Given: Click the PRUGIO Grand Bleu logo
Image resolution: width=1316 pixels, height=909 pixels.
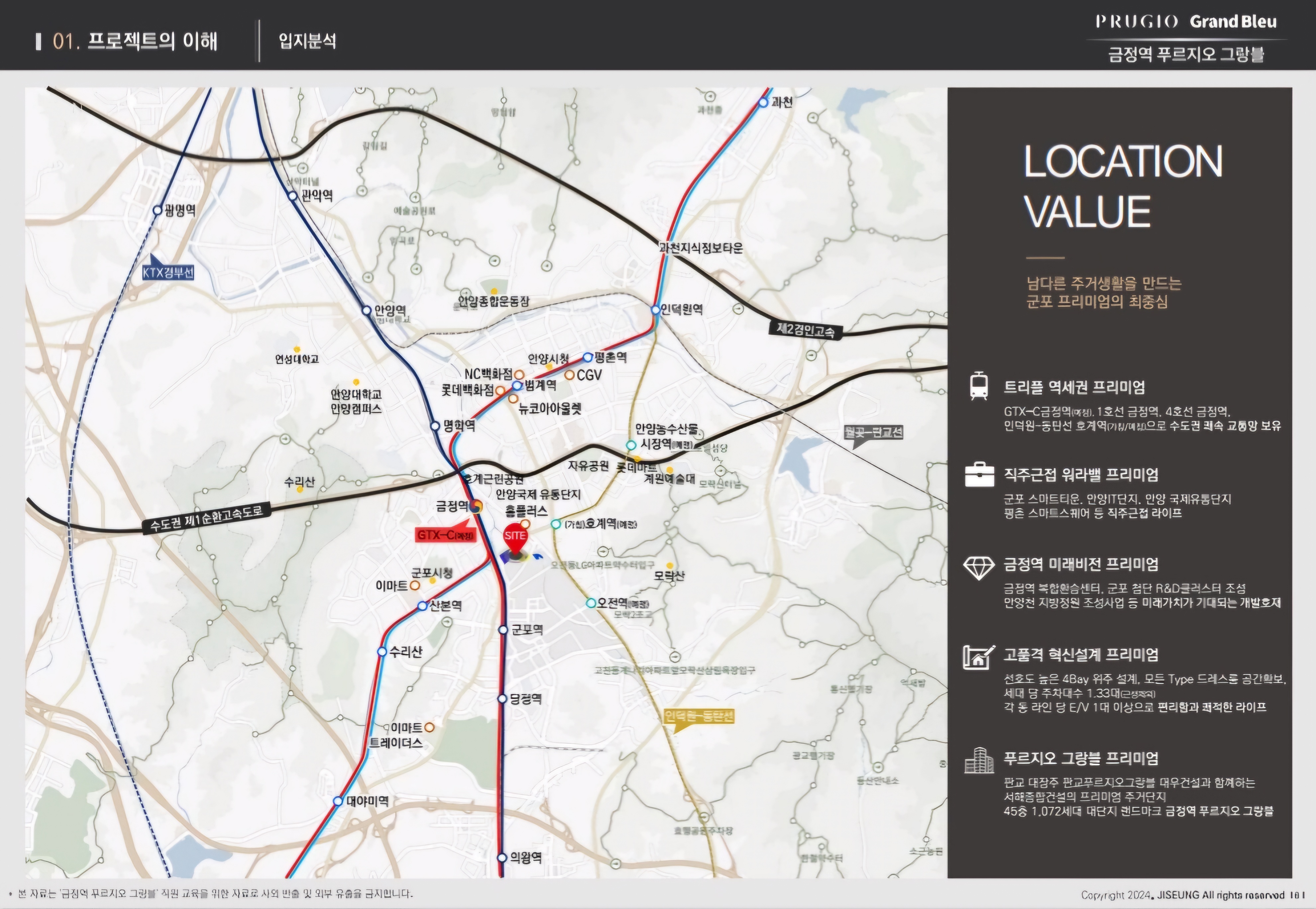Looking at the screenshot, I should [x=1186, y=22].
